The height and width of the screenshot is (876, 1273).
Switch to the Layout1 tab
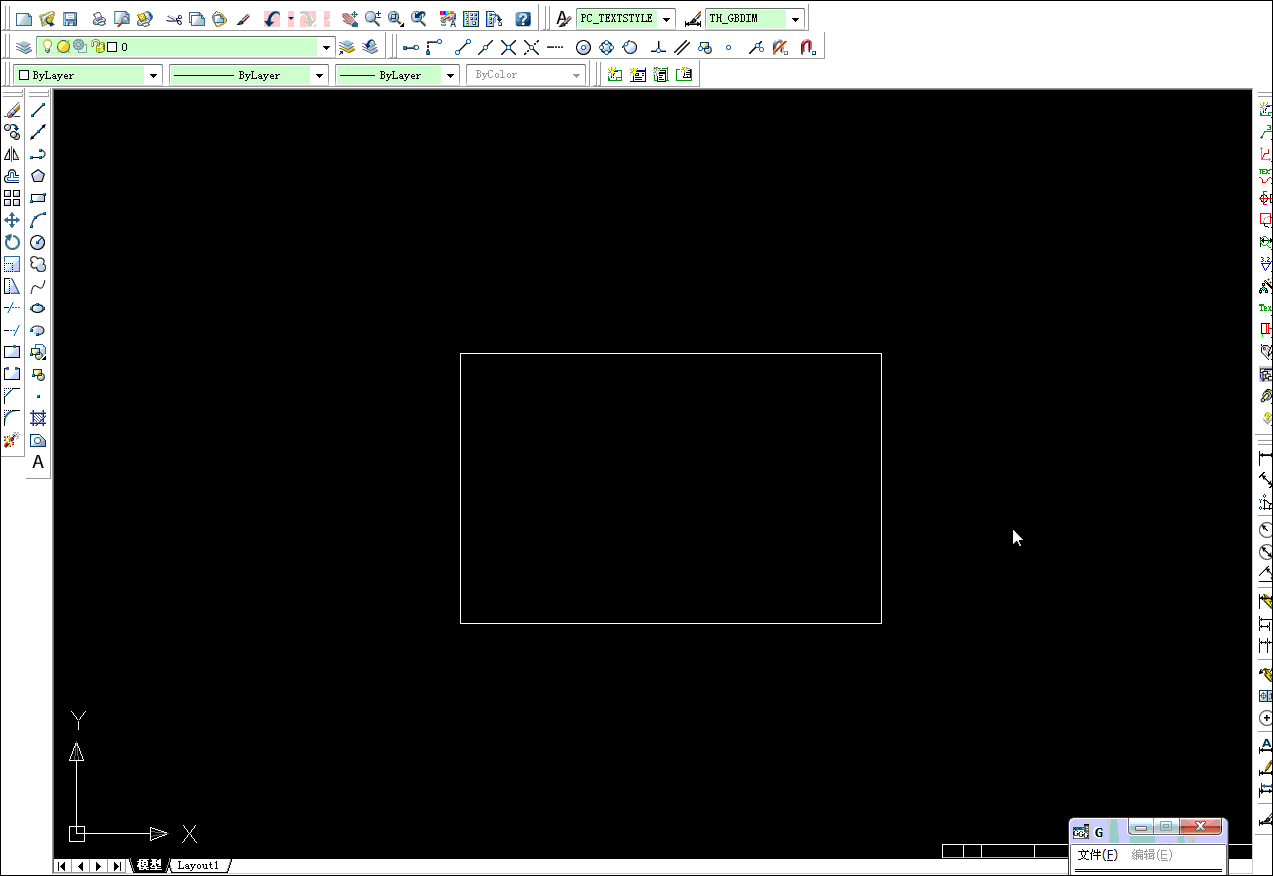(x=198, y=865)
